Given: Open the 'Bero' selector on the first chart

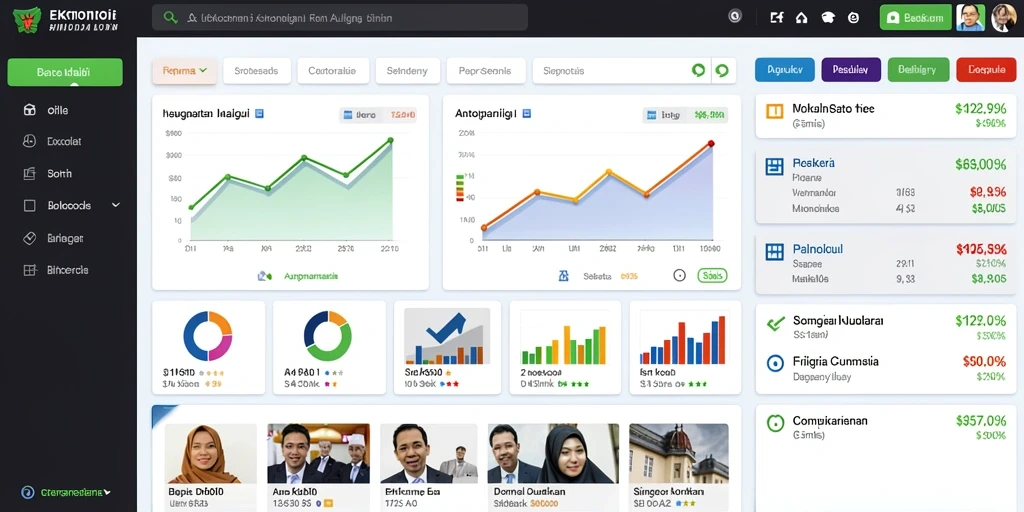Looking at the screenshot, I should 377,115.
